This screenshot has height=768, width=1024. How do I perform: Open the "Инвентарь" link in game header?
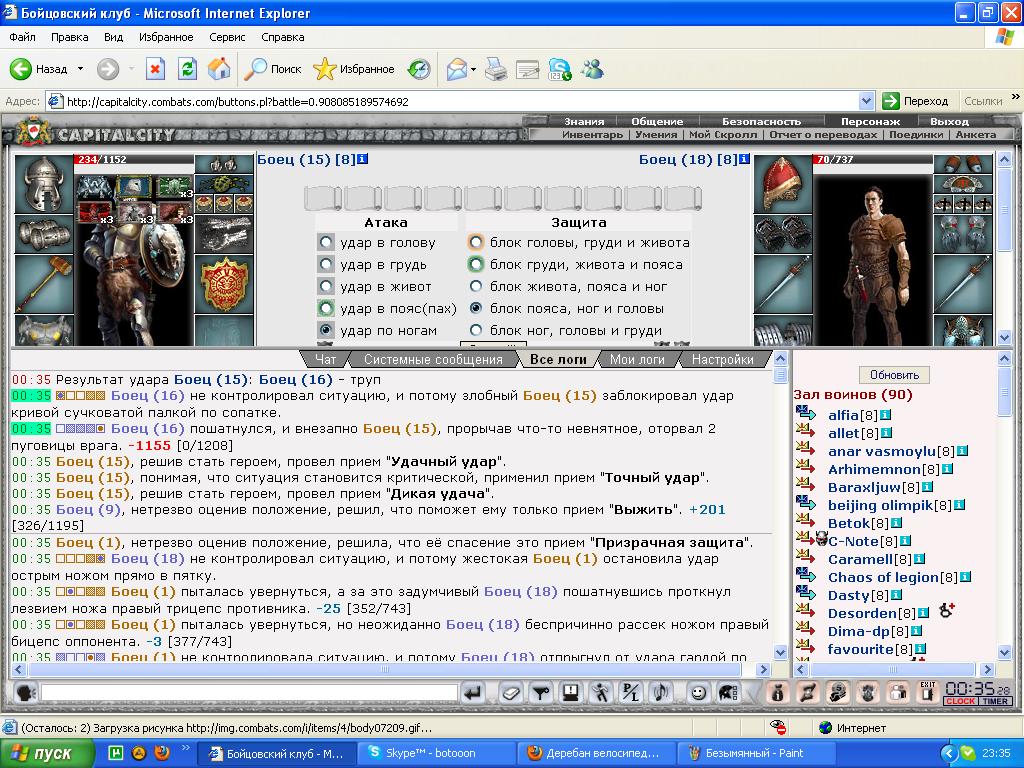point(592,135)
